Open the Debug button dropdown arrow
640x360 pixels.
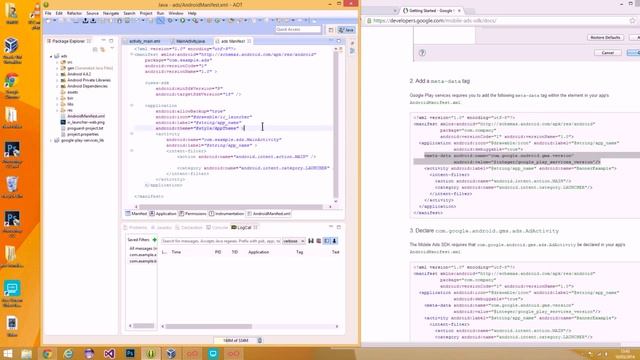tap(175, 20)
